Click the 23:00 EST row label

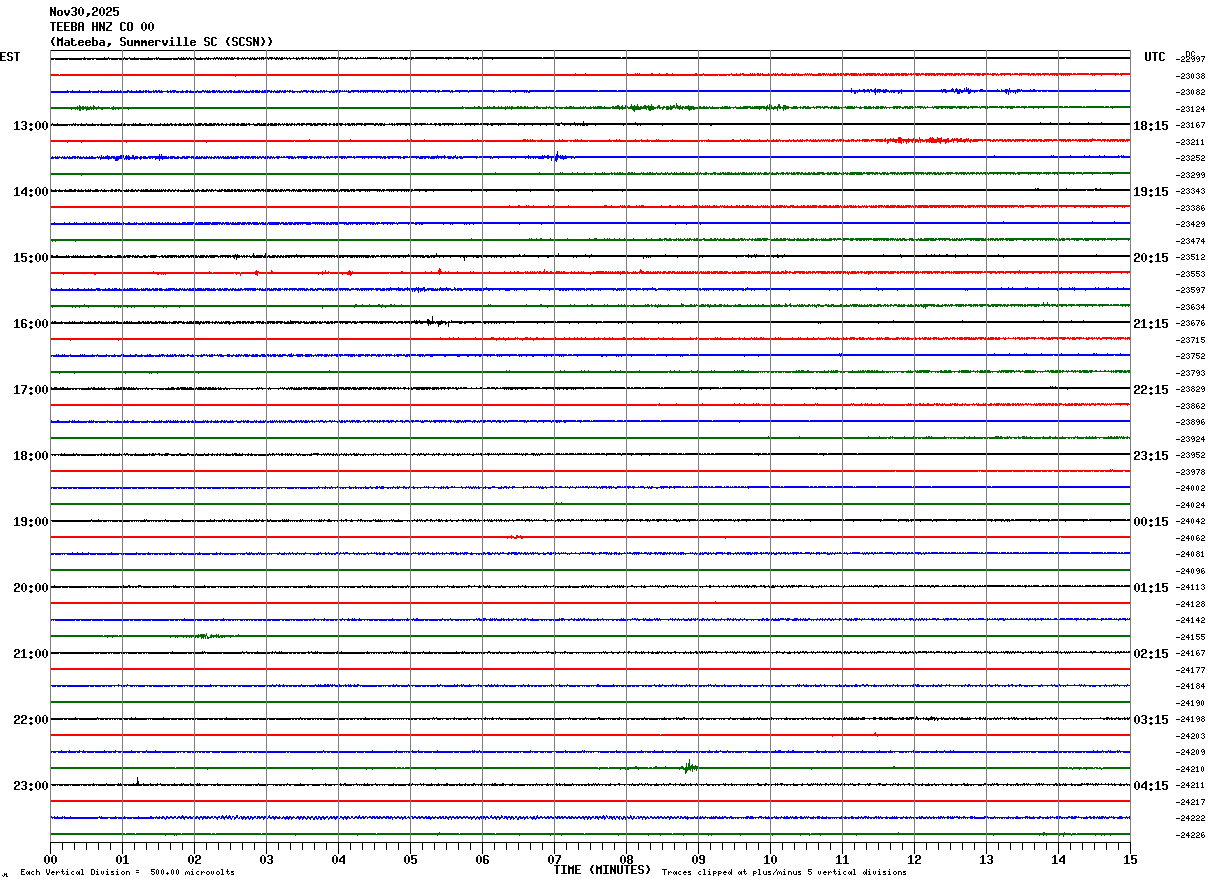pyautogui.click(x=31, y=786)
